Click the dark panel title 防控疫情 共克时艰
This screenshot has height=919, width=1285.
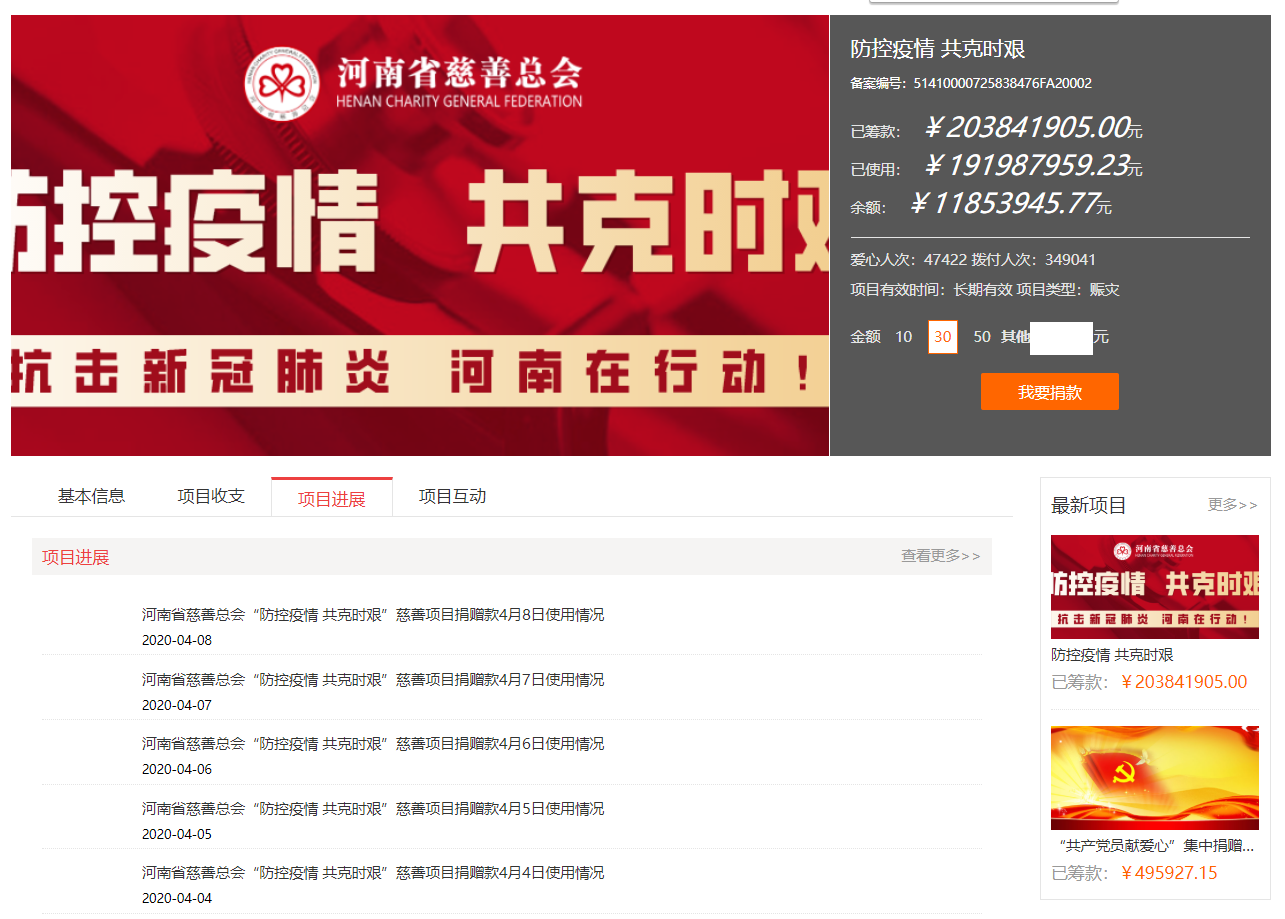tap(938, 49)
